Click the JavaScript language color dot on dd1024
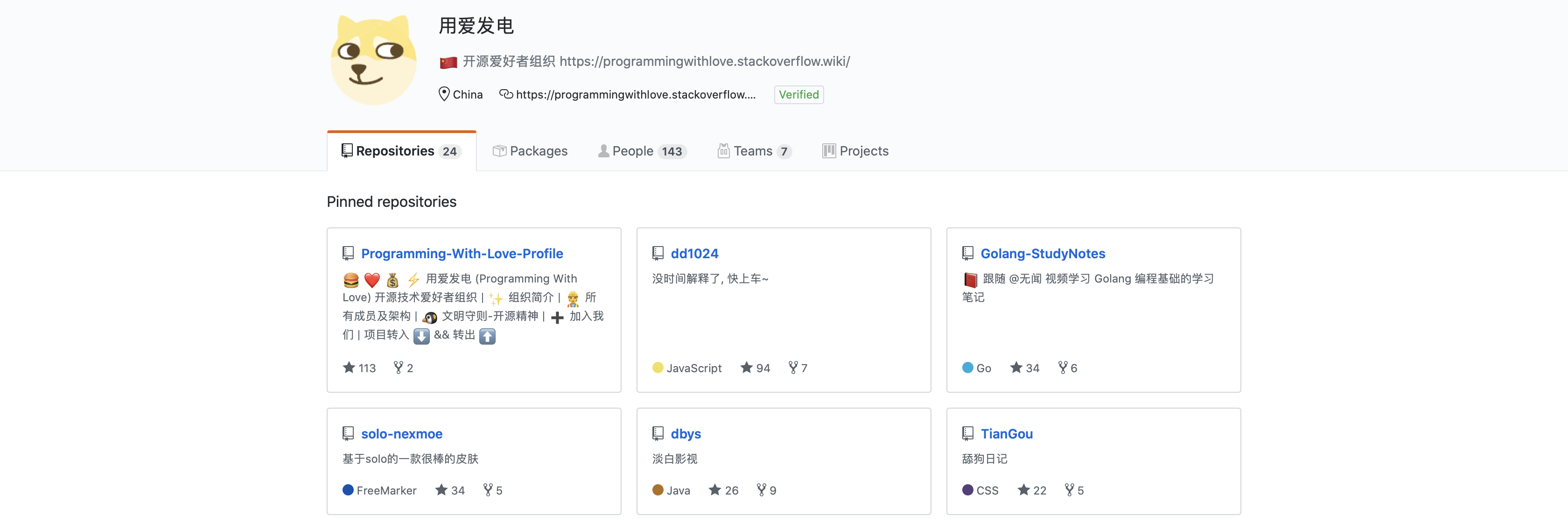This screenshot has width=1568, height=530. [x=658, y=367]
